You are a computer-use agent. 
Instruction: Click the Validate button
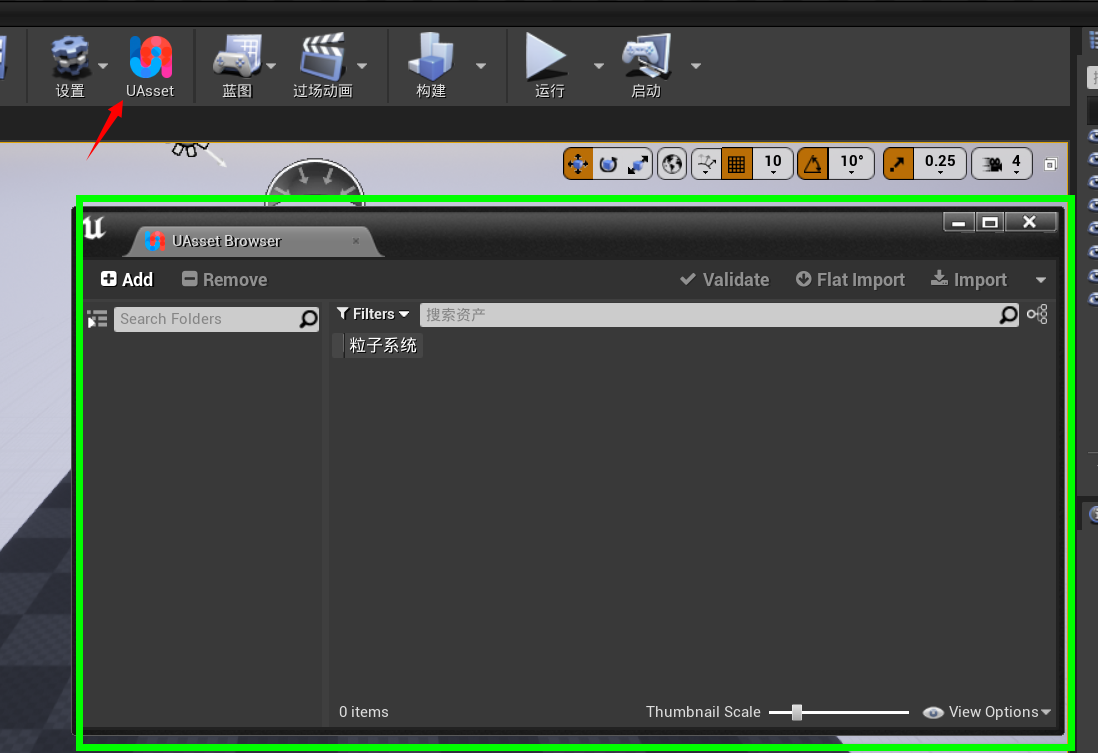click(x=725, y=279)
